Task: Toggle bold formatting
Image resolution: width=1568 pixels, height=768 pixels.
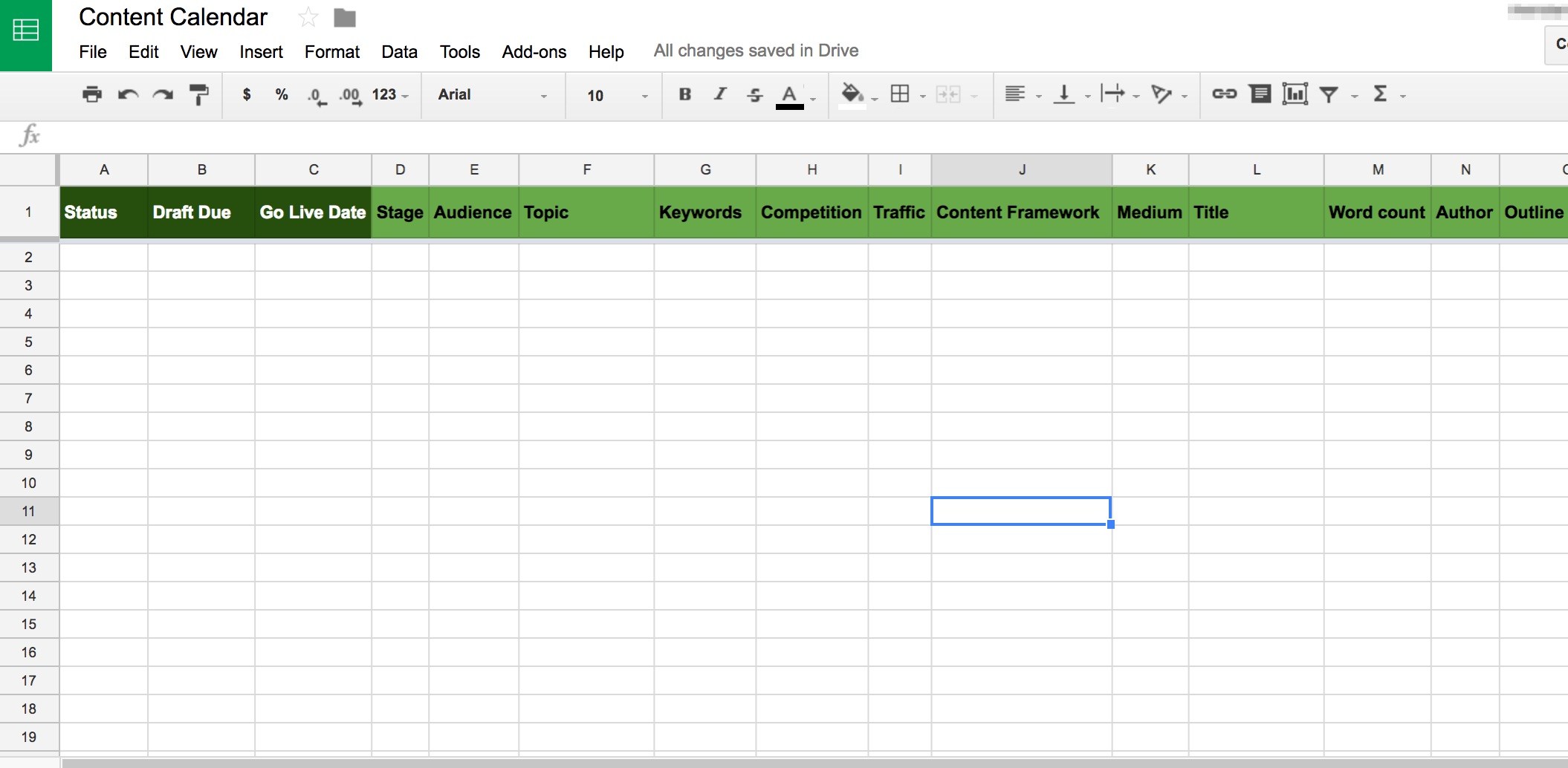Action: click(x=685, y=94)
